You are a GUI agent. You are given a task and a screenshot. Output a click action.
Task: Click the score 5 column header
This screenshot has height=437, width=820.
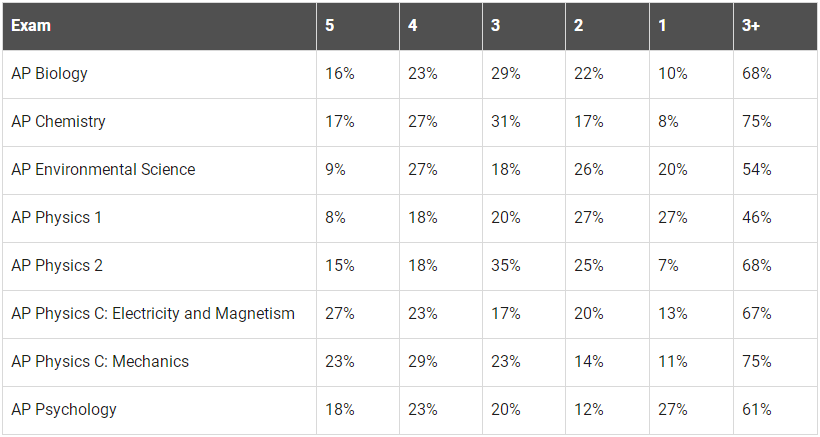[329, 26]
